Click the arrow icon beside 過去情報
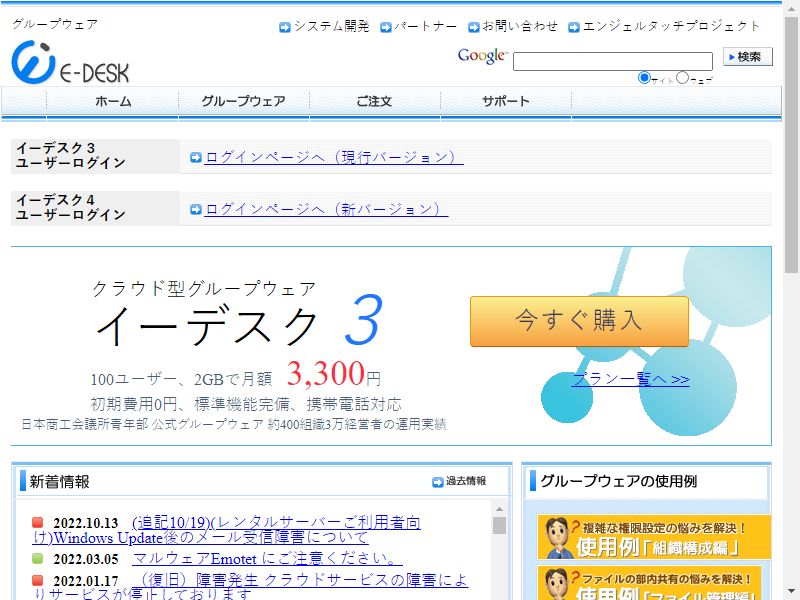800x600 pixels. coord(437,482)
